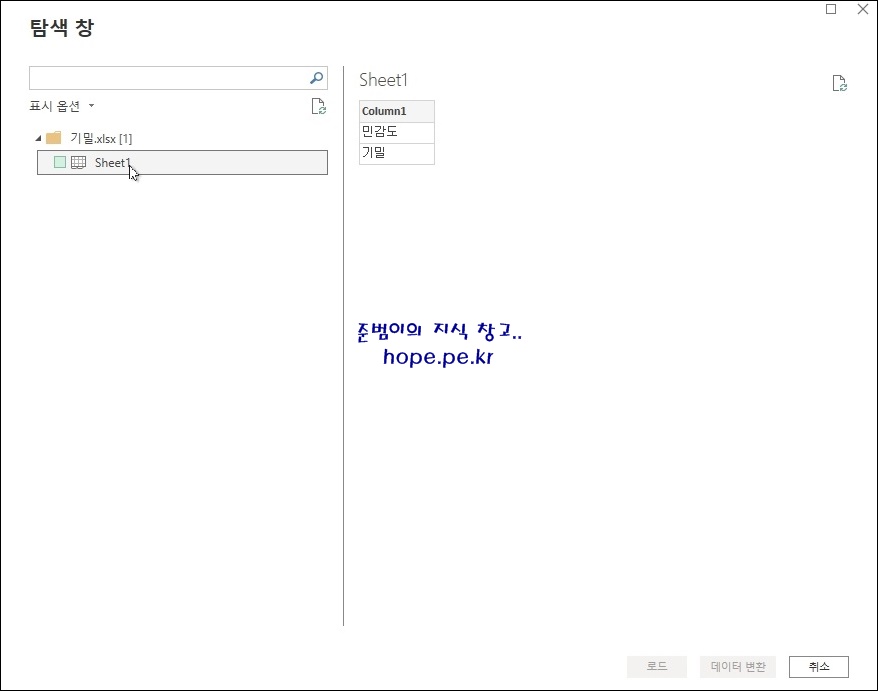Click the 로드 button
The height and width of the screenshot is (691, 878).
657,666
